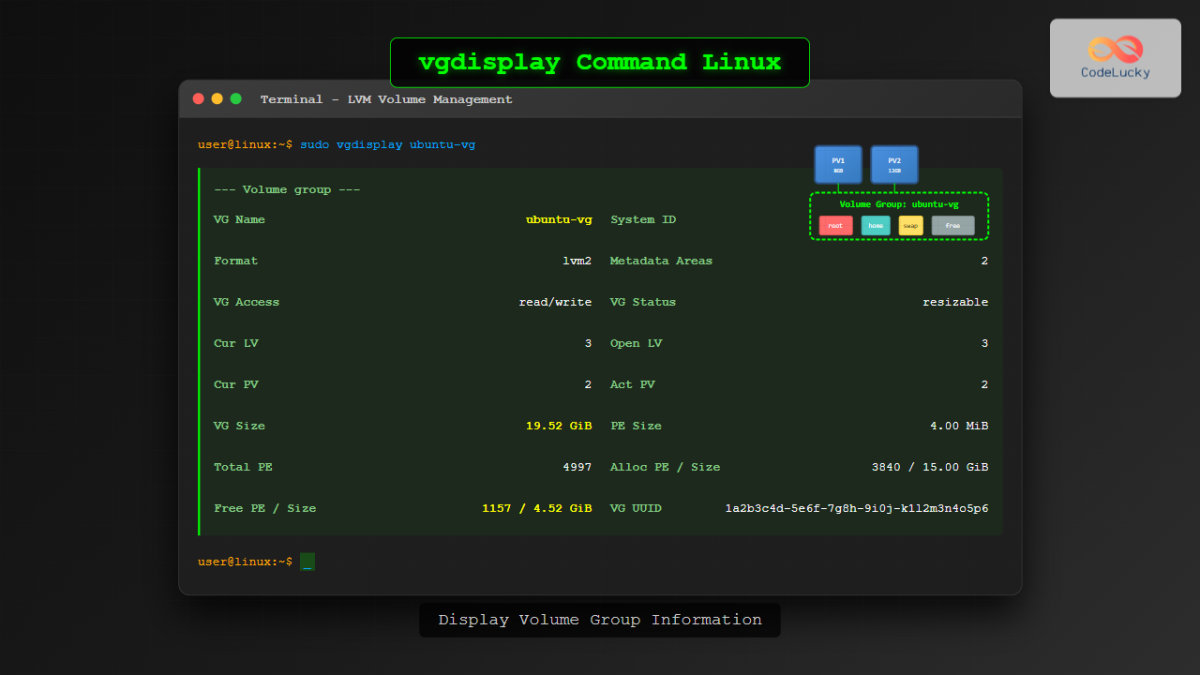Click the green maximize traffic light

pyautogui.click(x=234, y=99)
